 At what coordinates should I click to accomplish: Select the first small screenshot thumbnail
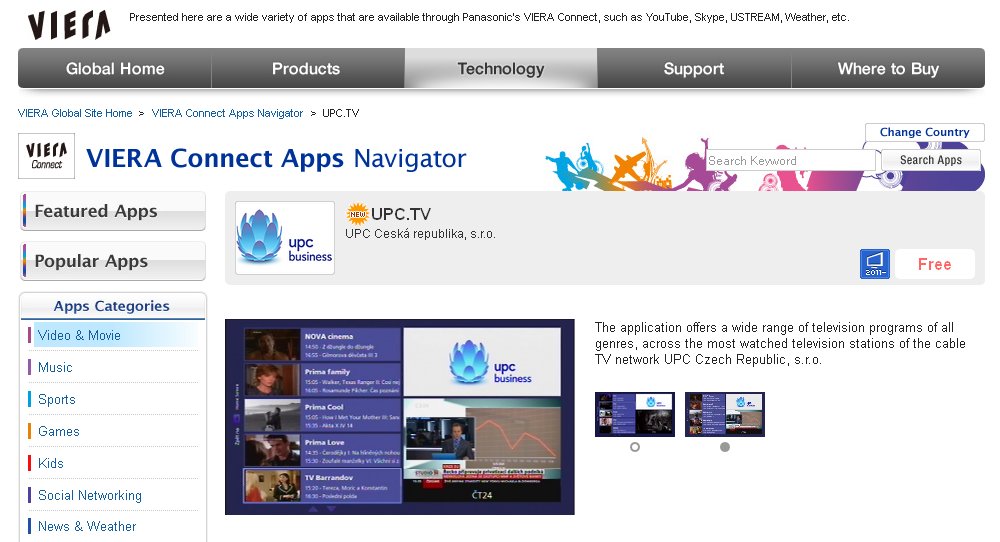pyautogui.click(x=635, y=414)
